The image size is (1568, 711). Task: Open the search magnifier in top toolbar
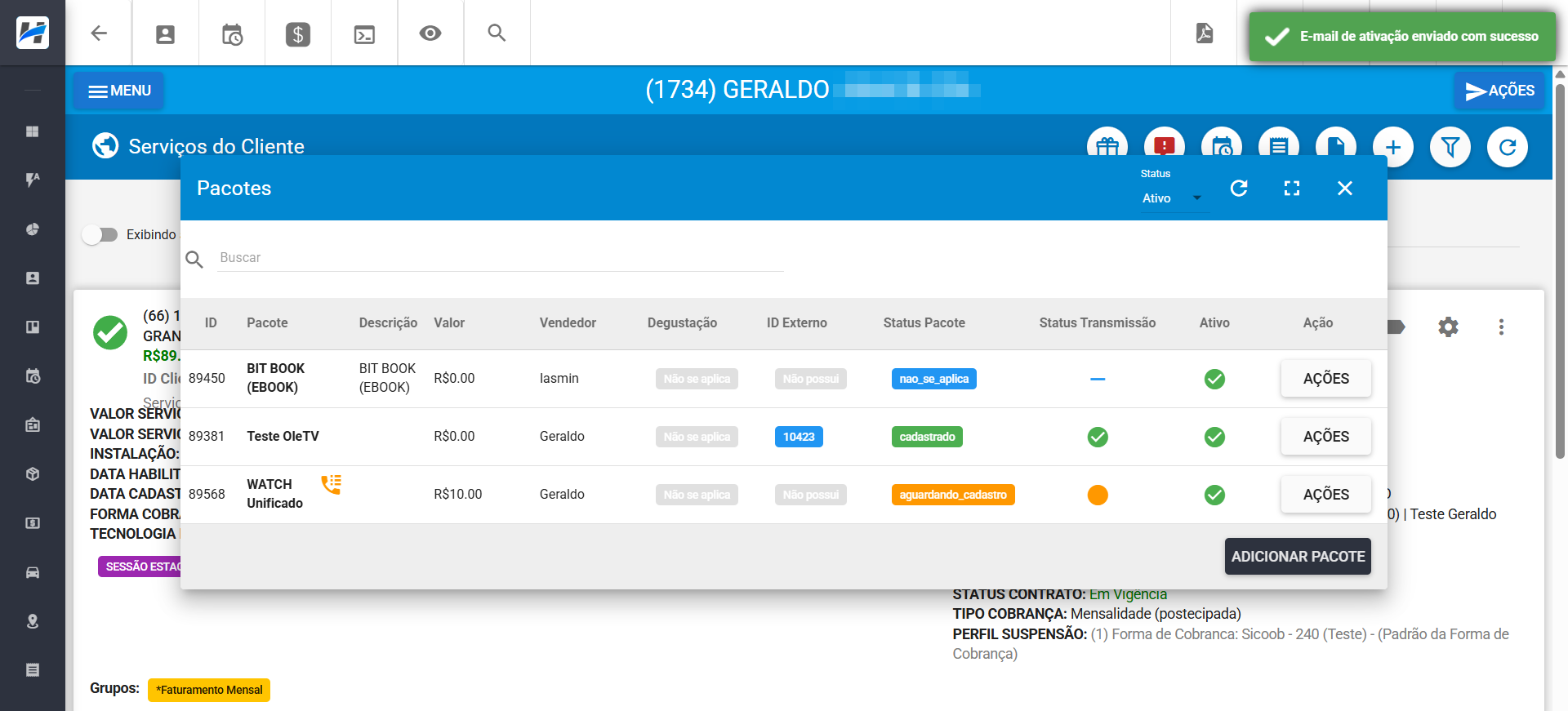pos(497,33)
